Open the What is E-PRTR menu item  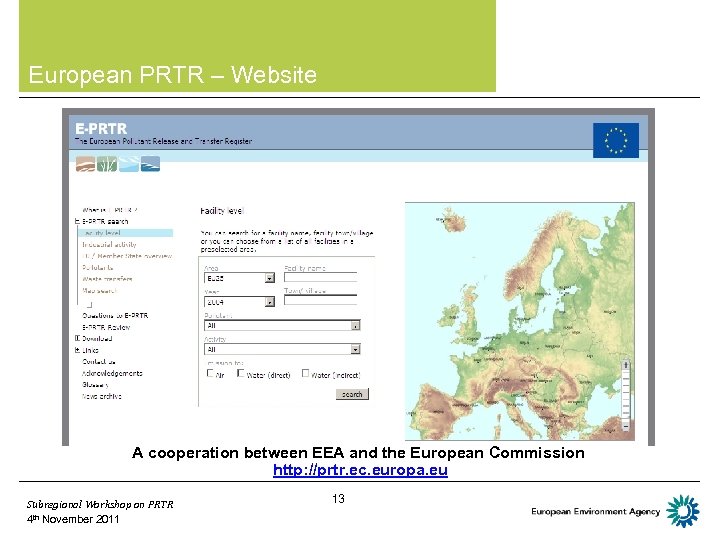(x=109, y=210)
